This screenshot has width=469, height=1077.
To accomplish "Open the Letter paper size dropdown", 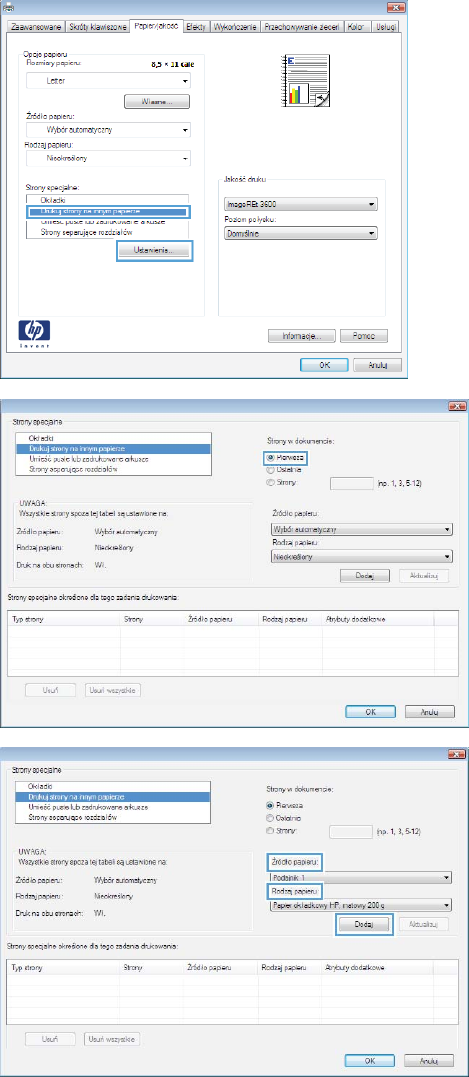I will pyautogui.click(x=108, y=80).
